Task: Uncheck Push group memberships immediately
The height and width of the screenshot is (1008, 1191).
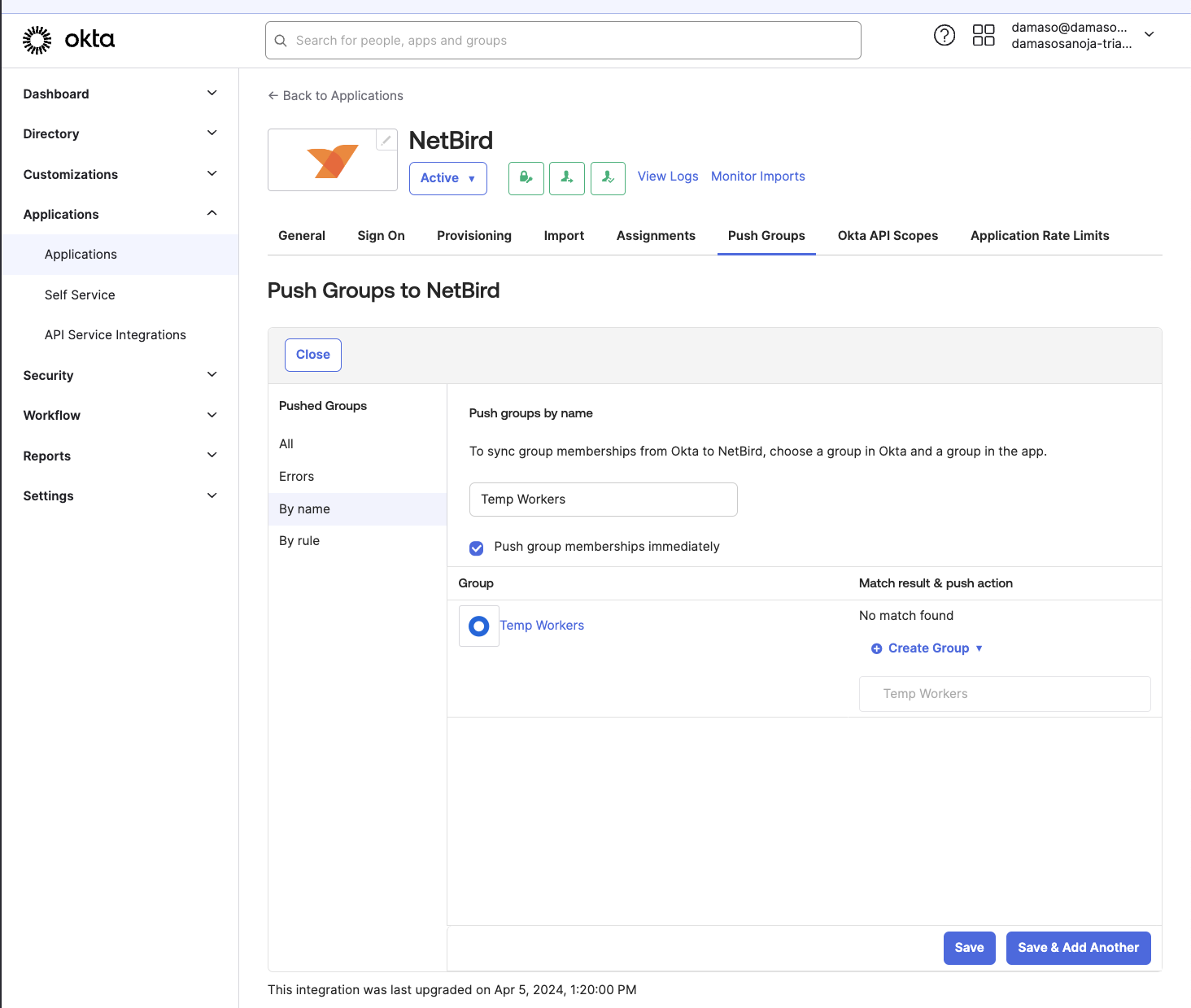Action: pyautogui.click(x=476, y=548)
